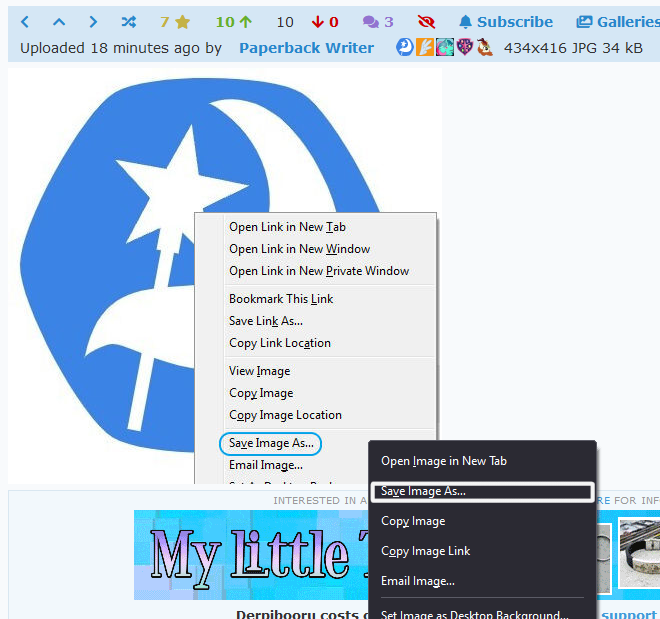
Task: Click the purple shield badge
Action: pos(465,47)
